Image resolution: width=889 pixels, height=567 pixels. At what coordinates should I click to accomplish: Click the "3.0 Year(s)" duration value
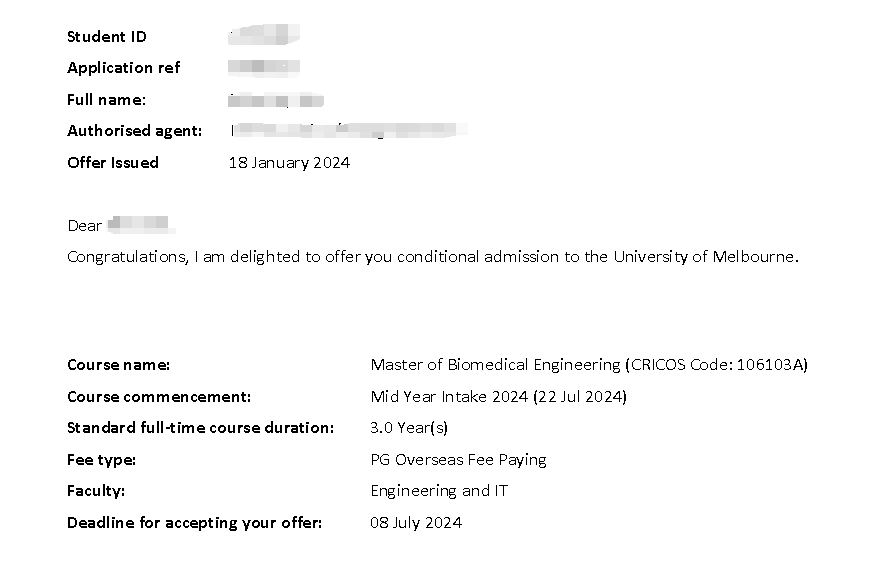click(x=409, y=428)
